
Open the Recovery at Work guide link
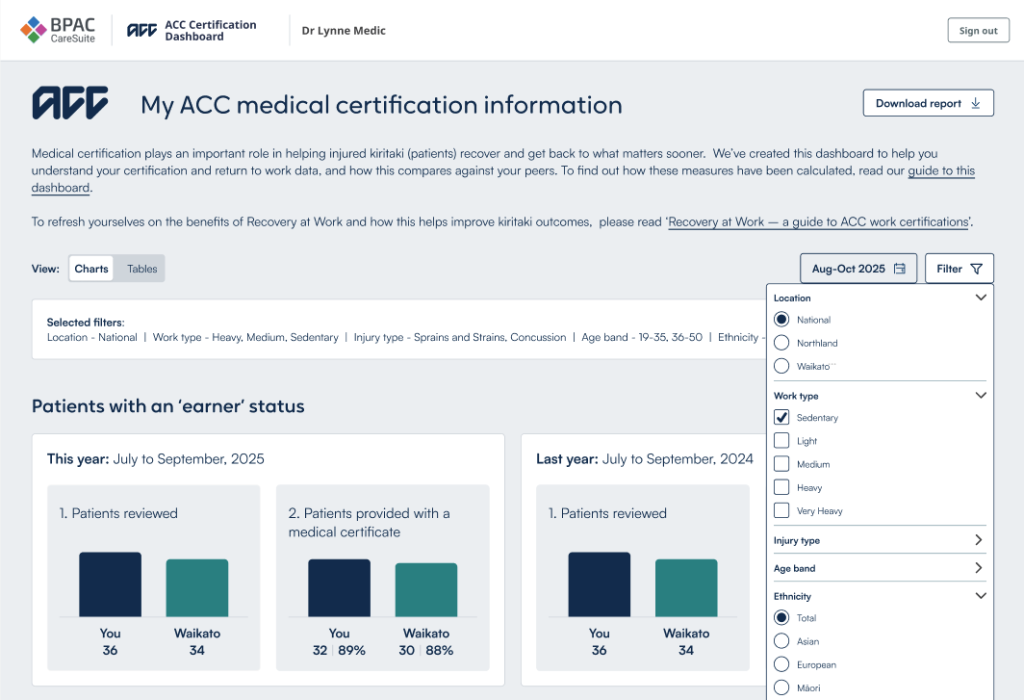pos(819,222)
